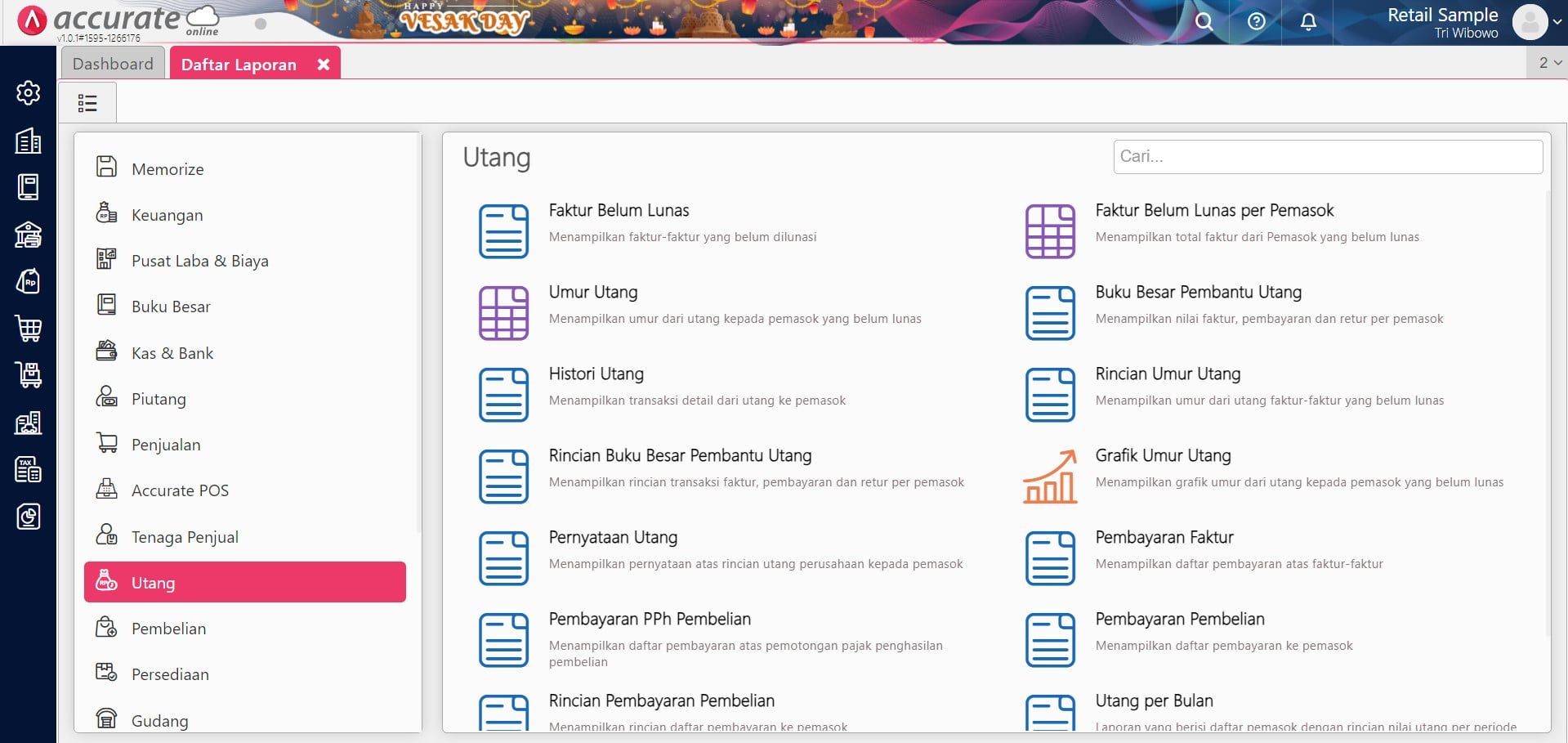The width and height of the screenshot is (1568, 743).
Task: Click the Umur Utang purple grid icon
Action: (503, 313)
